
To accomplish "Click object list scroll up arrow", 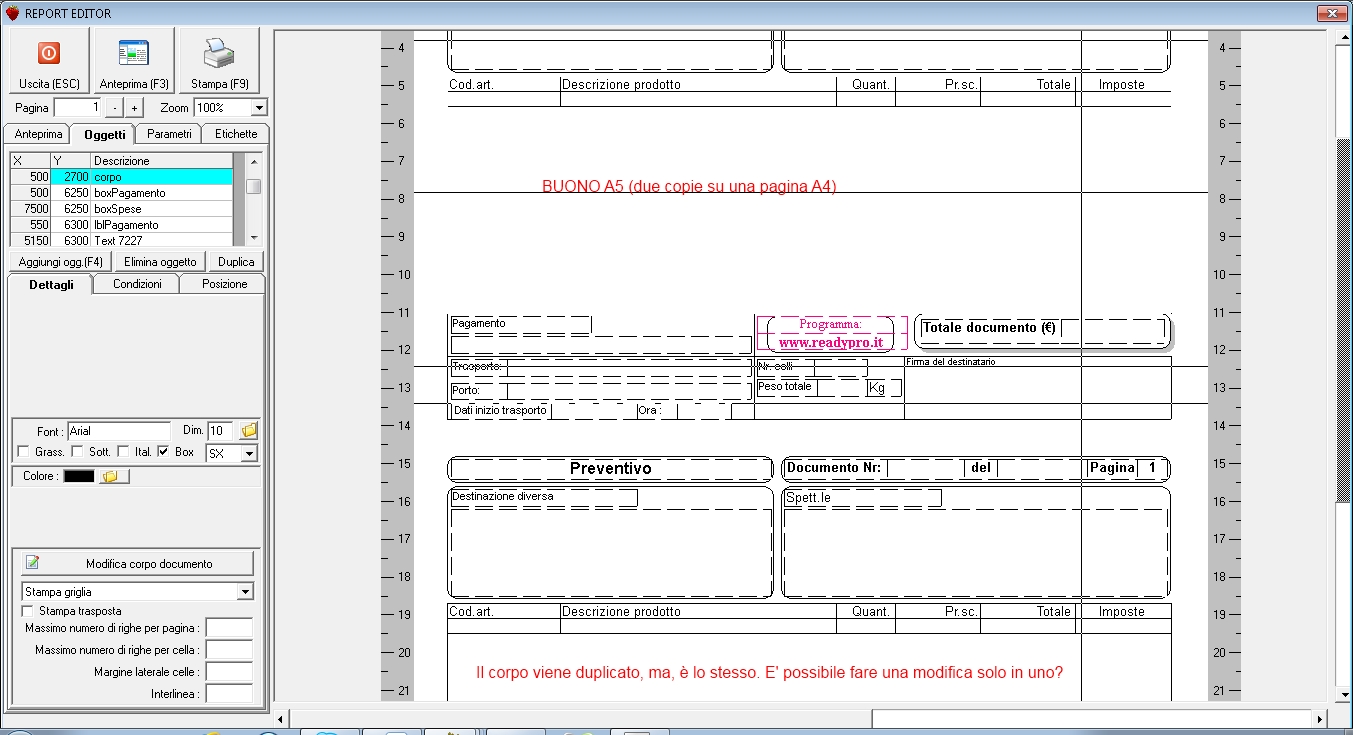I will coord(254,161).
